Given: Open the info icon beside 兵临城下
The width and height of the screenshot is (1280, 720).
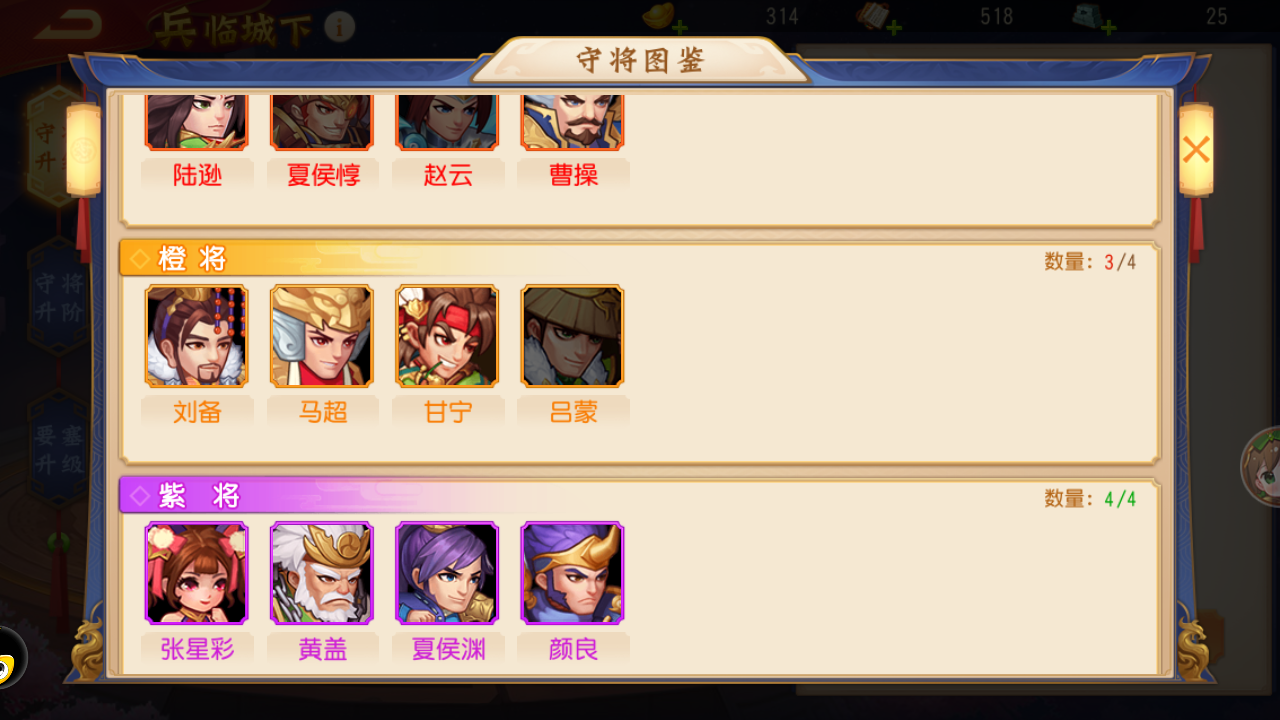Looking at the screenshot, I should (x=340, y=27).
